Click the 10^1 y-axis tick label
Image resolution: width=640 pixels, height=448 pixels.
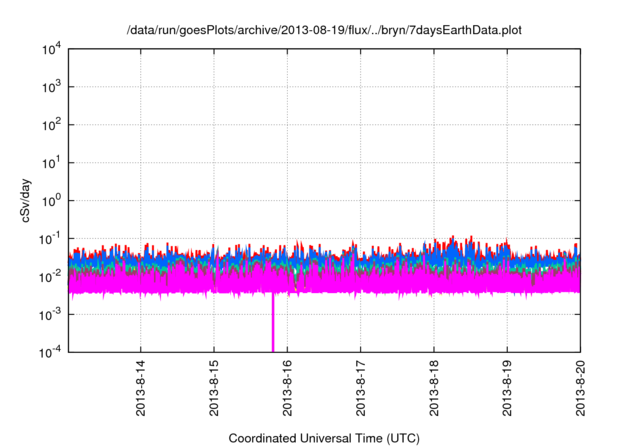tap(51, 163)
